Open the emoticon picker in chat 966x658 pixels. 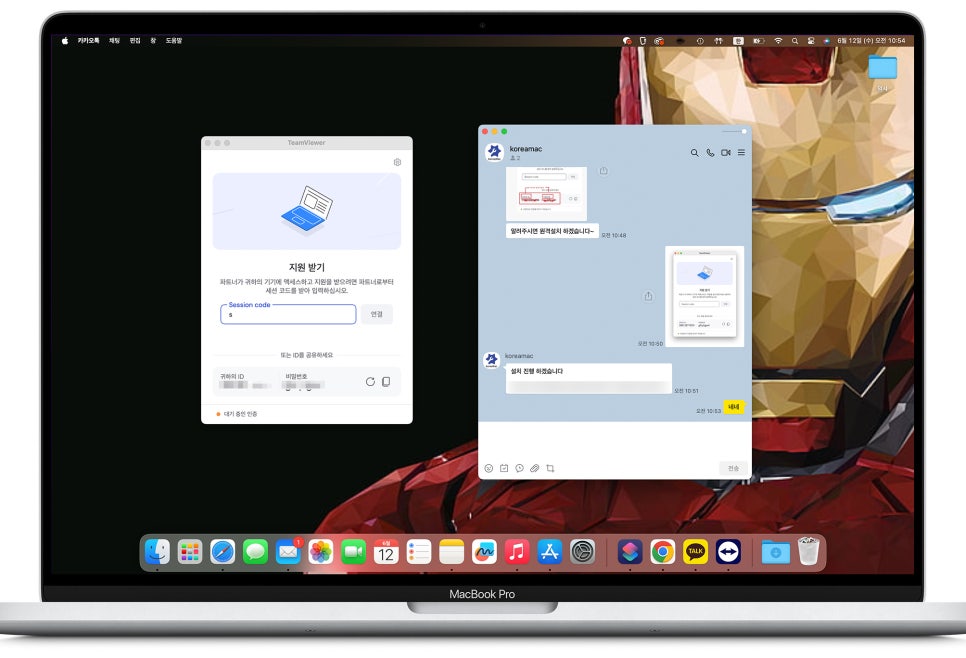point(489,468)
